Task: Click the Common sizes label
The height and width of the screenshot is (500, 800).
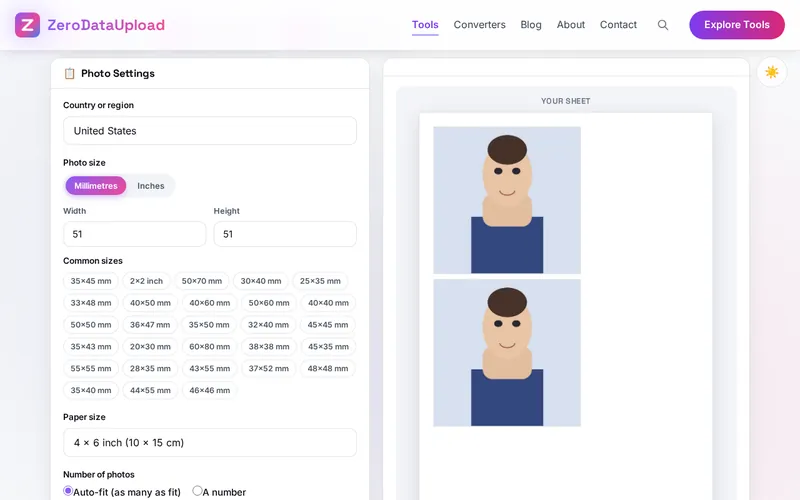Action: pos(93,261)
